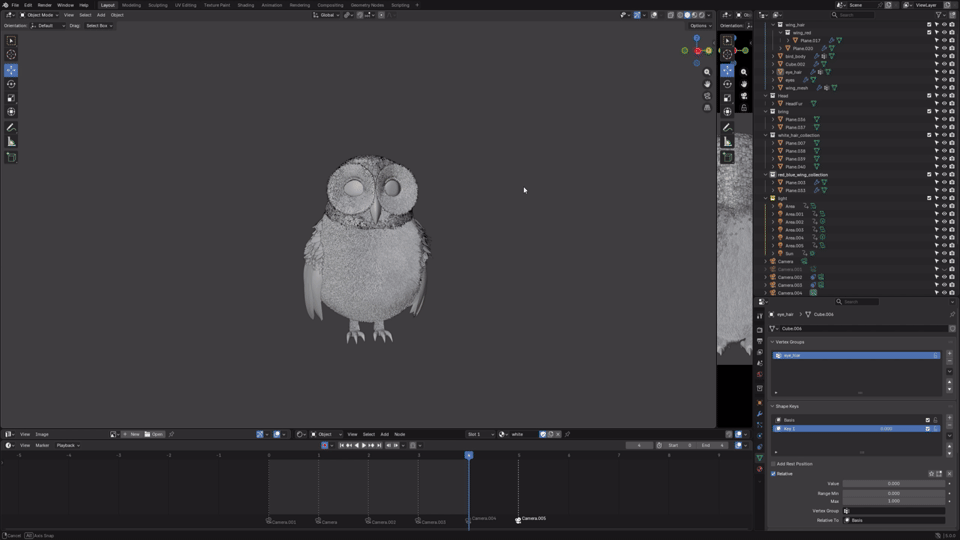Screen dimensions: 960x540
Task: Click the pin icon in the properties header
Action: pyautogui.click(x=952, y=314)
